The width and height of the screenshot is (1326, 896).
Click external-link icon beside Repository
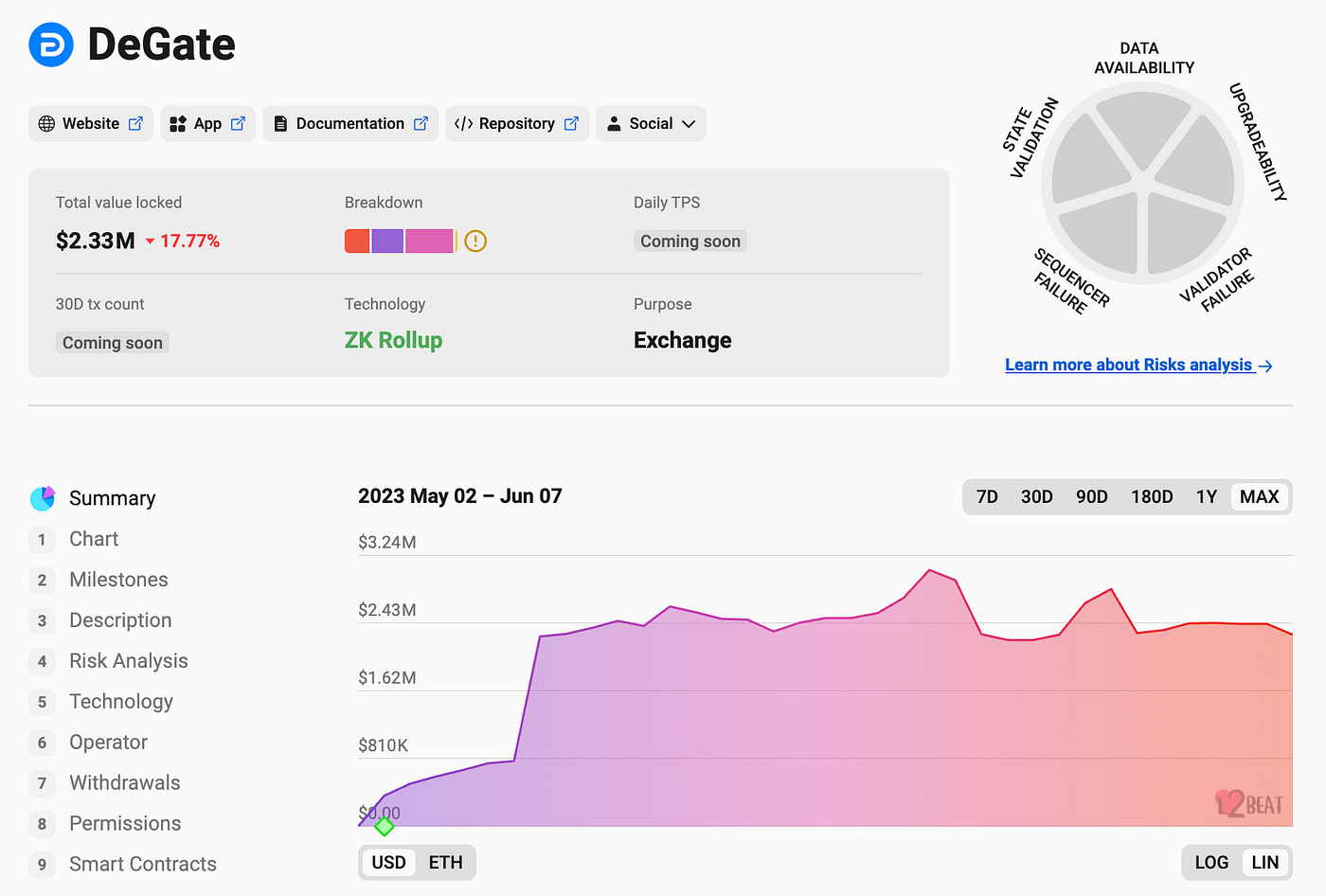point(571,123)
